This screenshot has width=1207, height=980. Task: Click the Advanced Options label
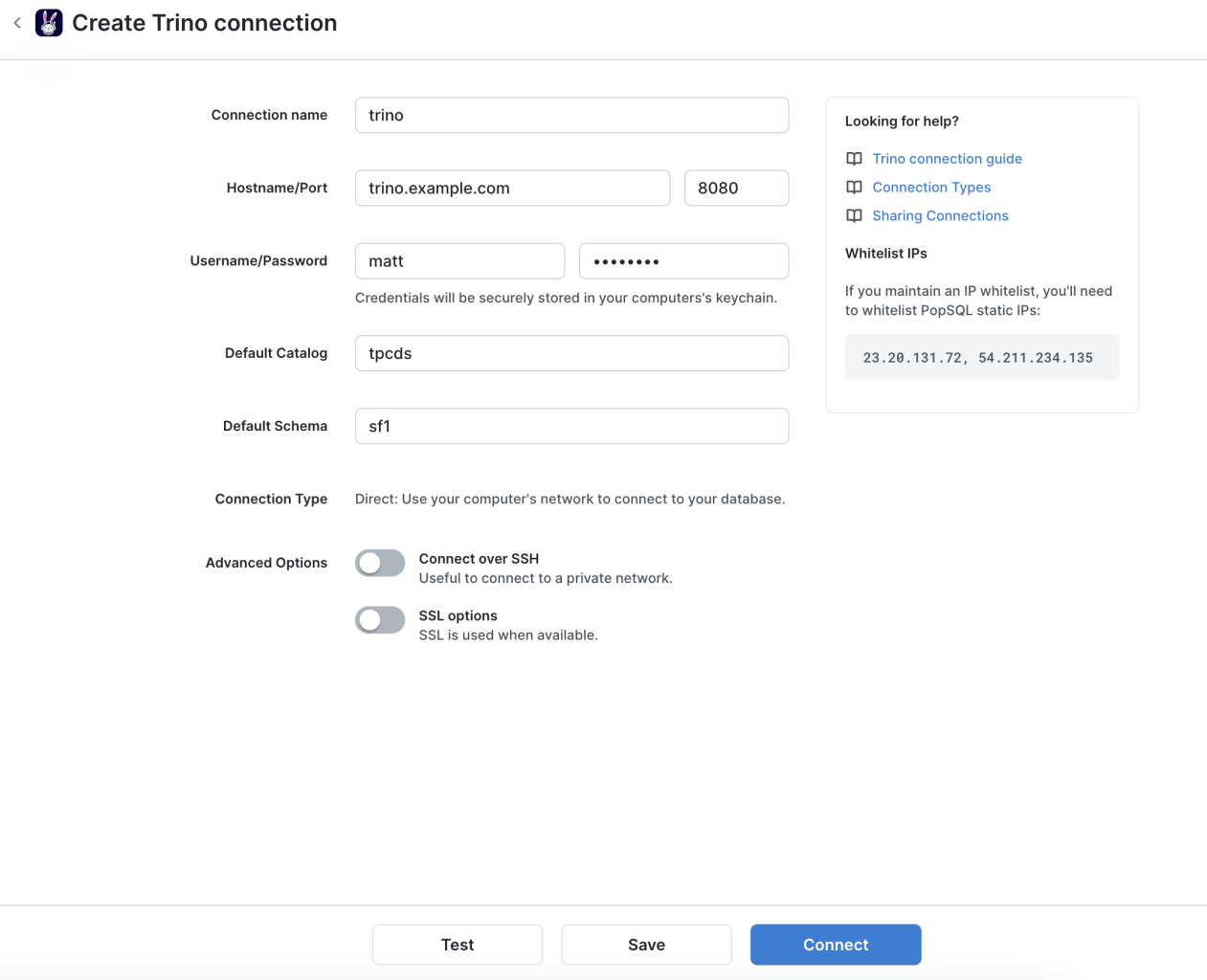pos(266,563)
